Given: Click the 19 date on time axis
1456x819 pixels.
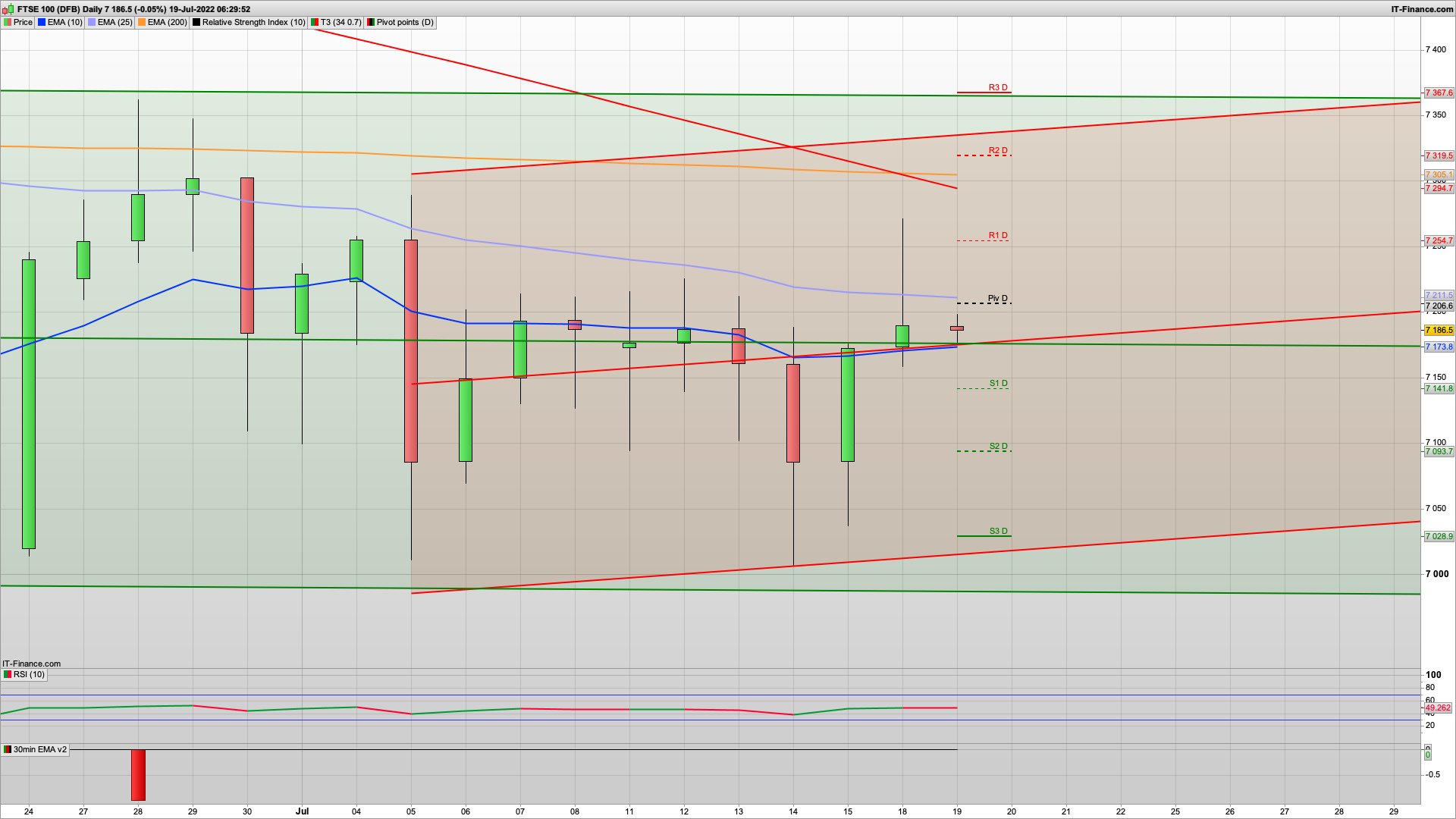Looking at the screenshot, I should coord(957,811).
